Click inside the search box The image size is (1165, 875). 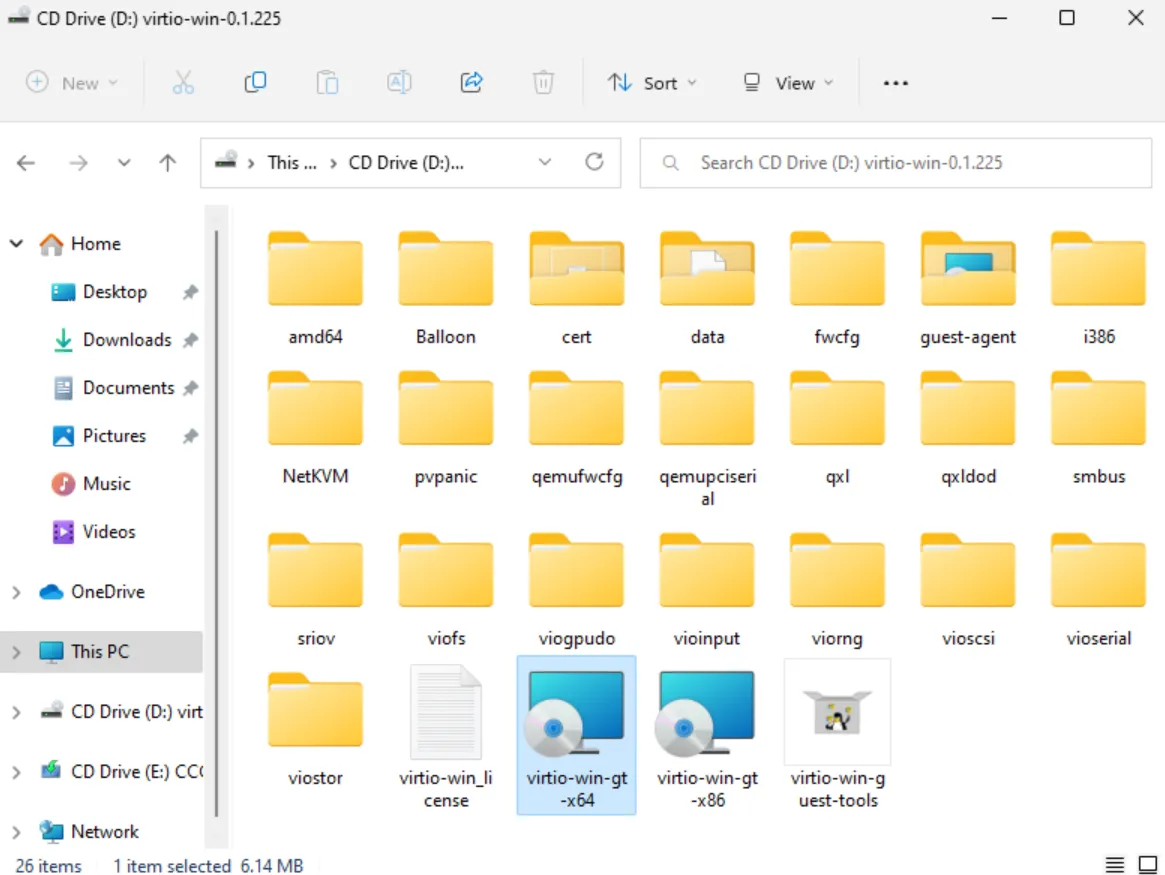[x=895, y=162]
